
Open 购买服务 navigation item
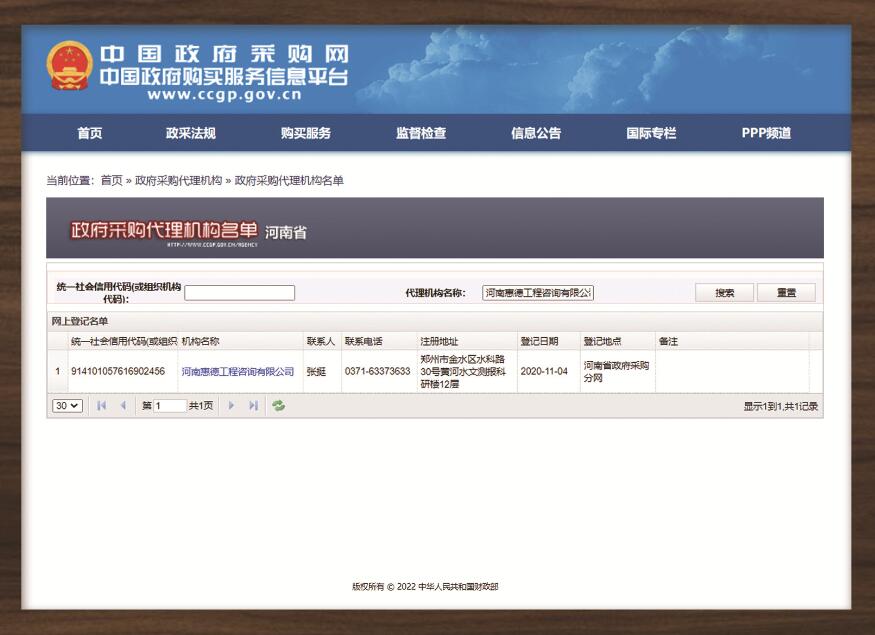point(306,133)
